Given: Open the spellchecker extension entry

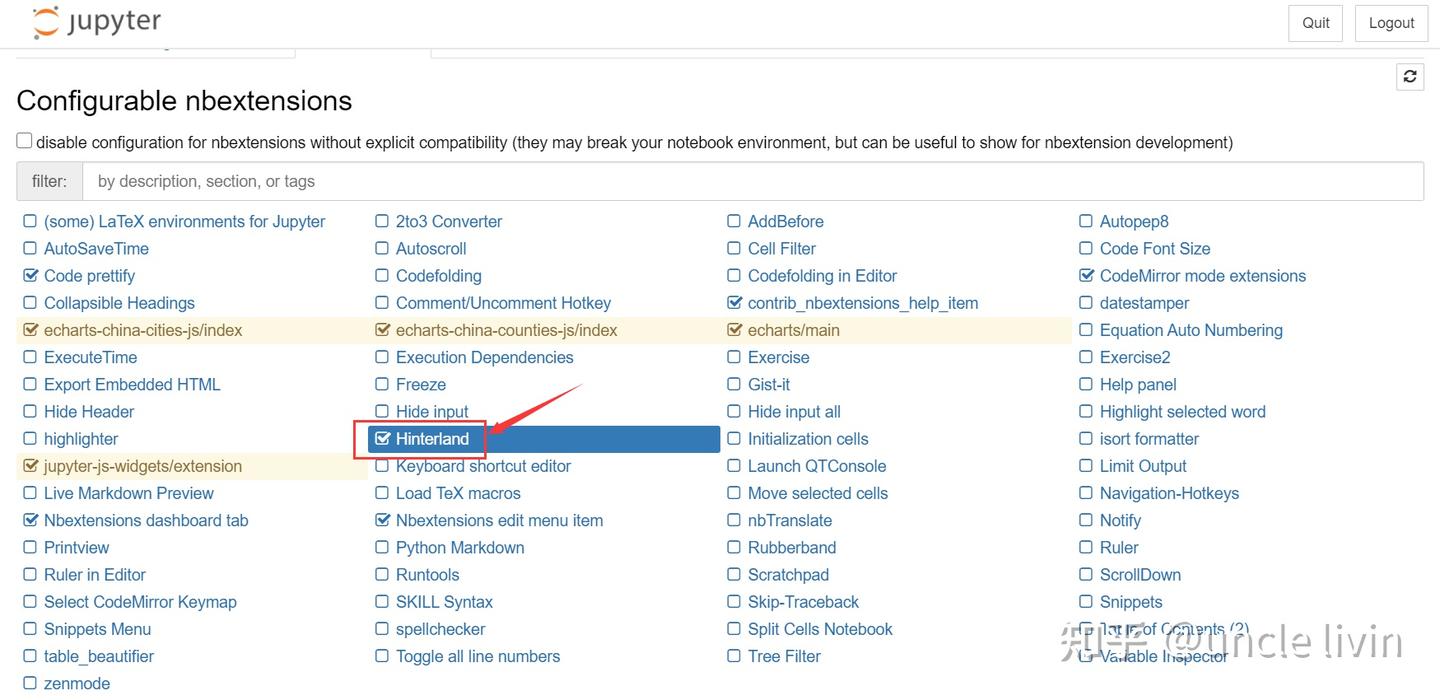Looking at the screenshot, I should [440, 629].
